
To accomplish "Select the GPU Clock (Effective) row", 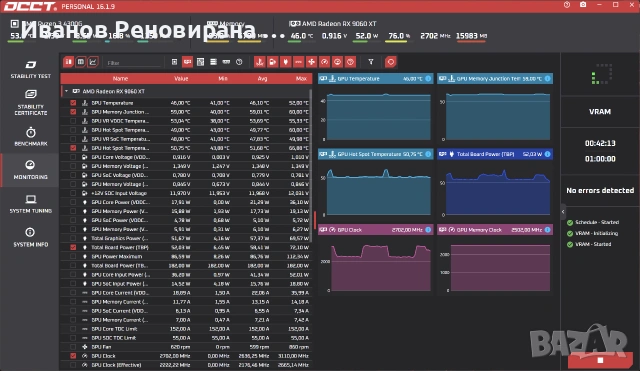I will pos(187,365).
